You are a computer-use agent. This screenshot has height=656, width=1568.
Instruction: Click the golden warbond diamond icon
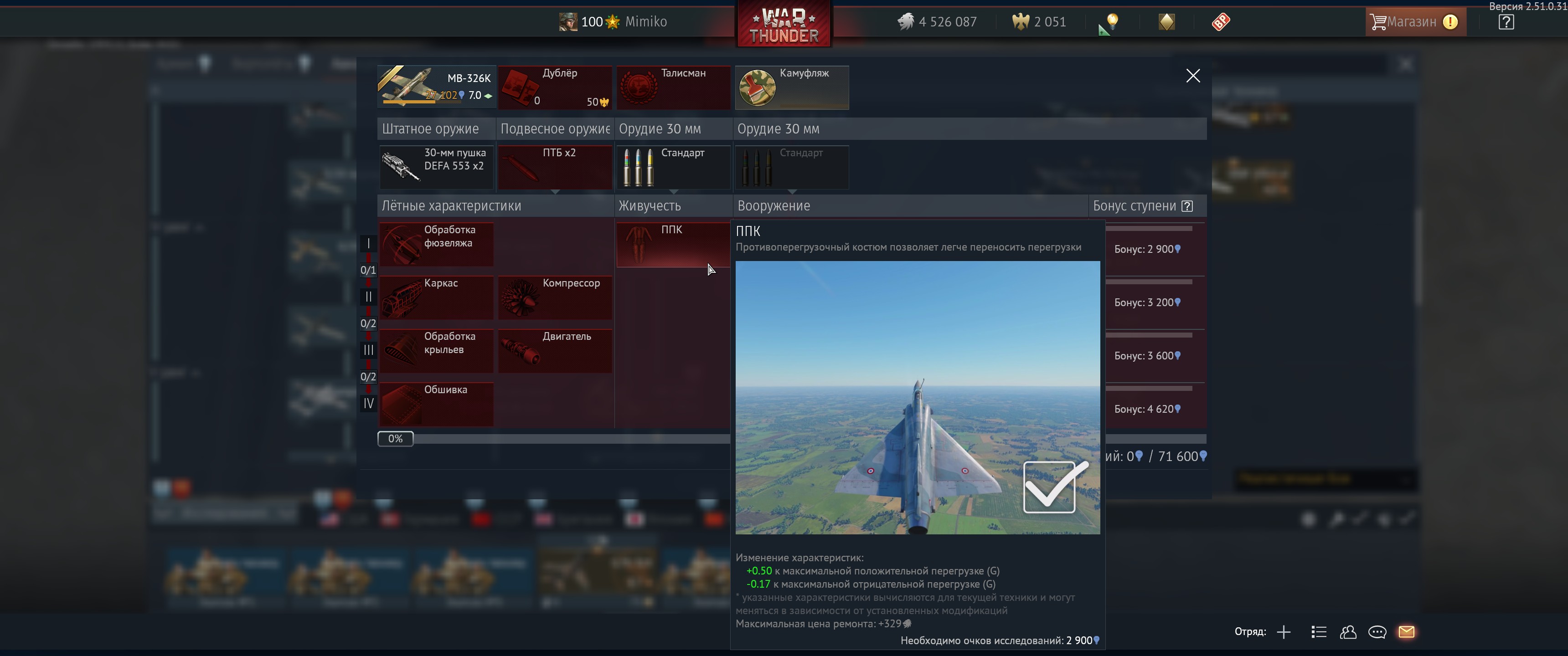[x=1166, y=22]
